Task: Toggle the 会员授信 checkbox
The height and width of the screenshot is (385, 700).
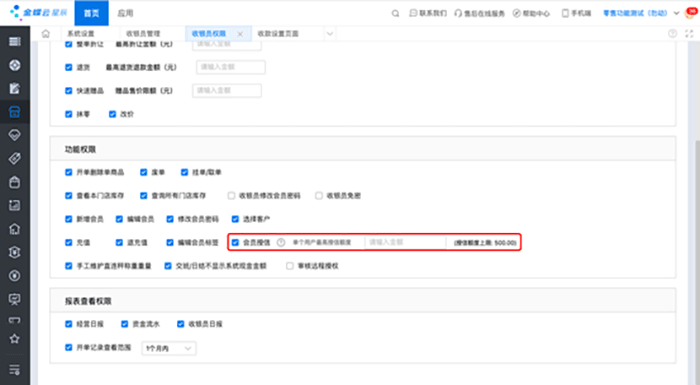Action: 235,243
